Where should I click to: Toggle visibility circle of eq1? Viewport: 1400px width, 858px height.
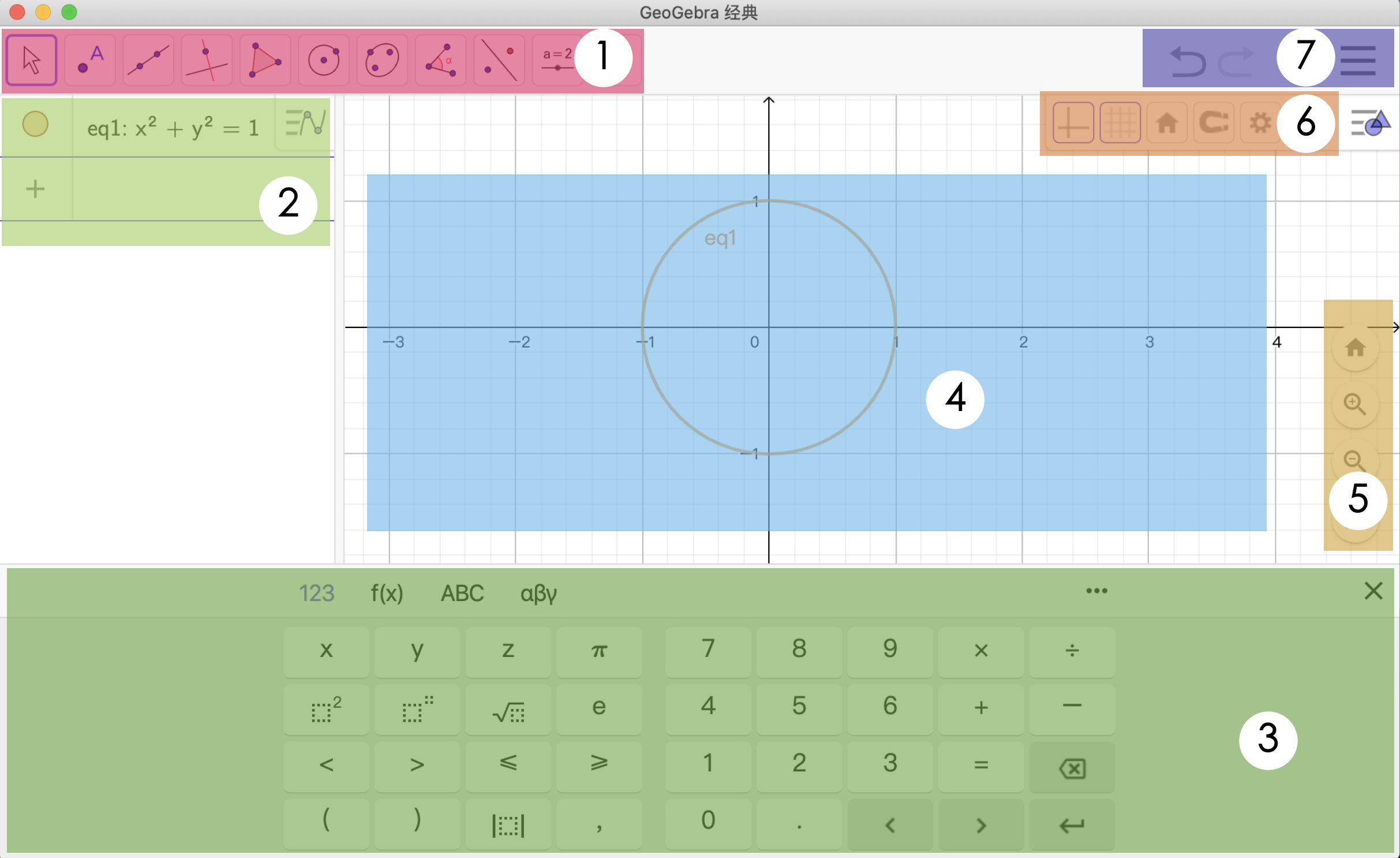[35, 124]
